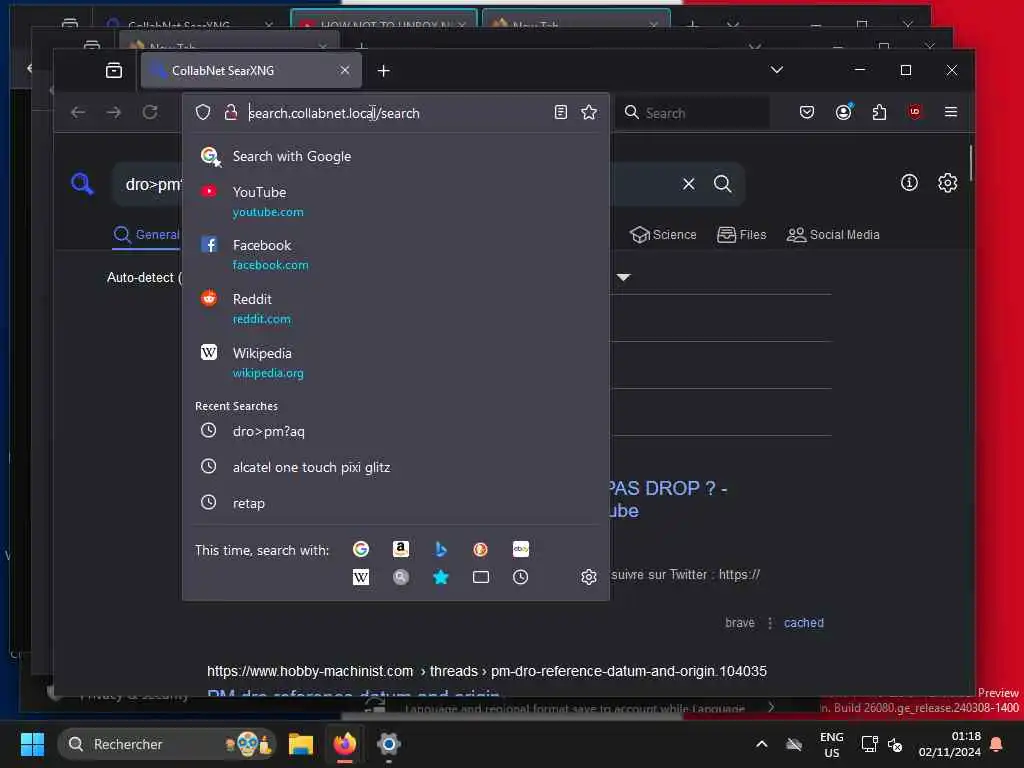The height and width of the screenshot is (768, 1024).
Task: Open File Explorer from the taskbar
Action: click(301, 744)
